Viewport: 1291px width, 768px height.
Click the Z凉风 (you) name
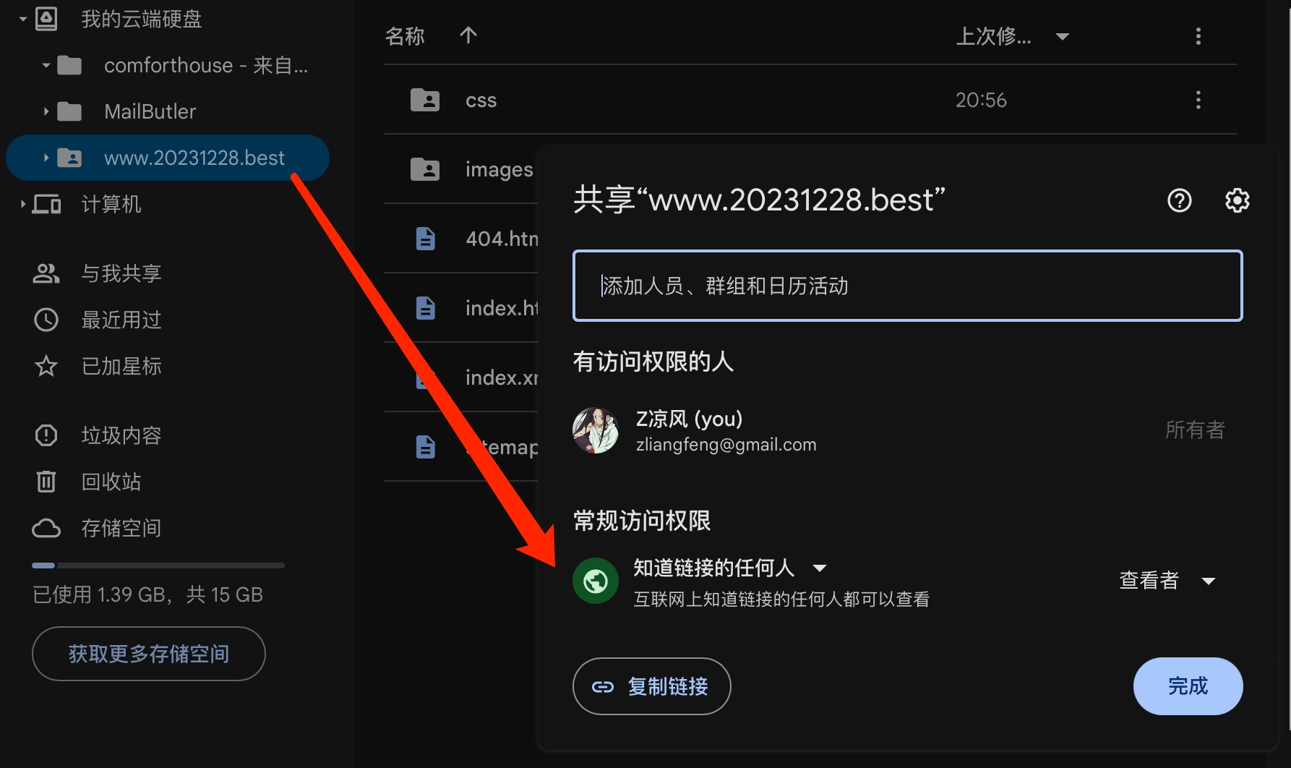[689, 419]
